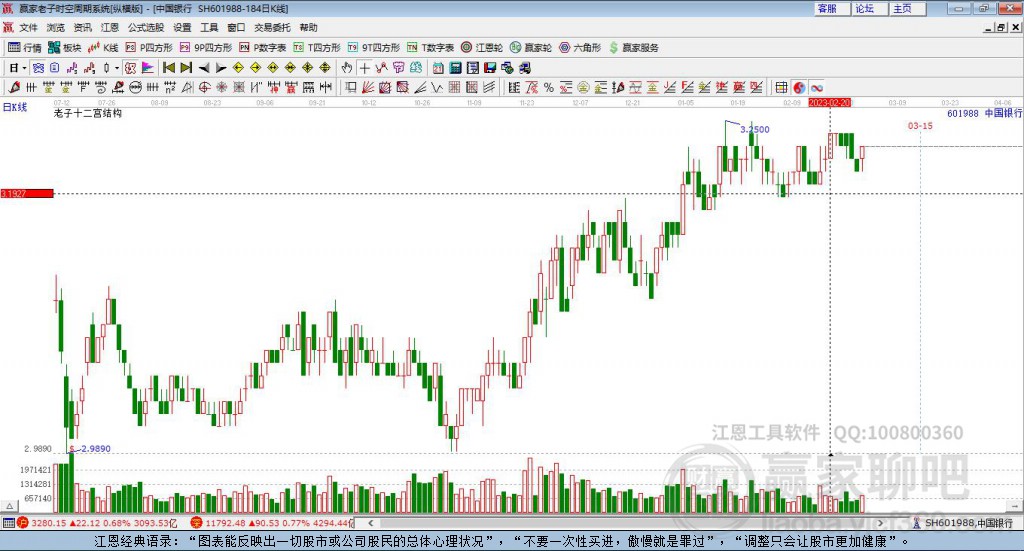Image resolution: width=1024 pixels, height=551 pixels.
Task: Click the 论坛 forum button
Action: coord(869,8)
